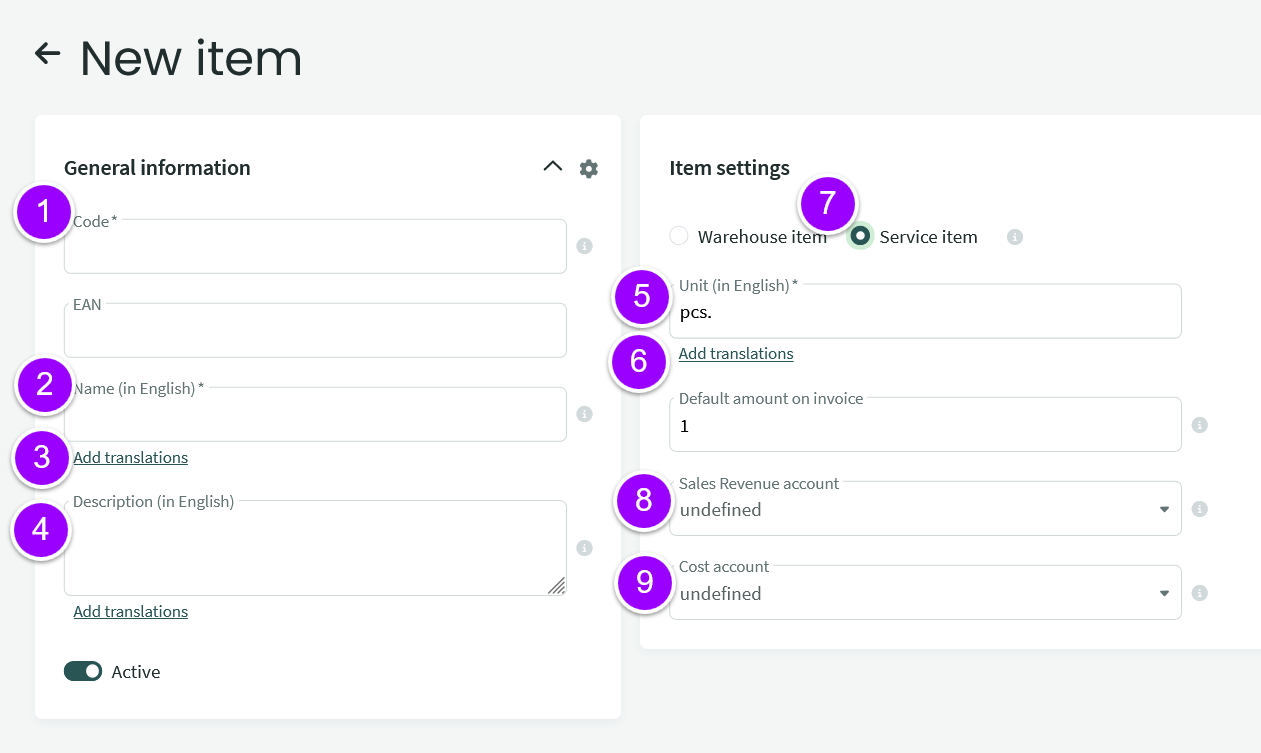Focus the Default amount on invoice field
Viewport: 1261px width, 753px height.
tap(924, 427)
